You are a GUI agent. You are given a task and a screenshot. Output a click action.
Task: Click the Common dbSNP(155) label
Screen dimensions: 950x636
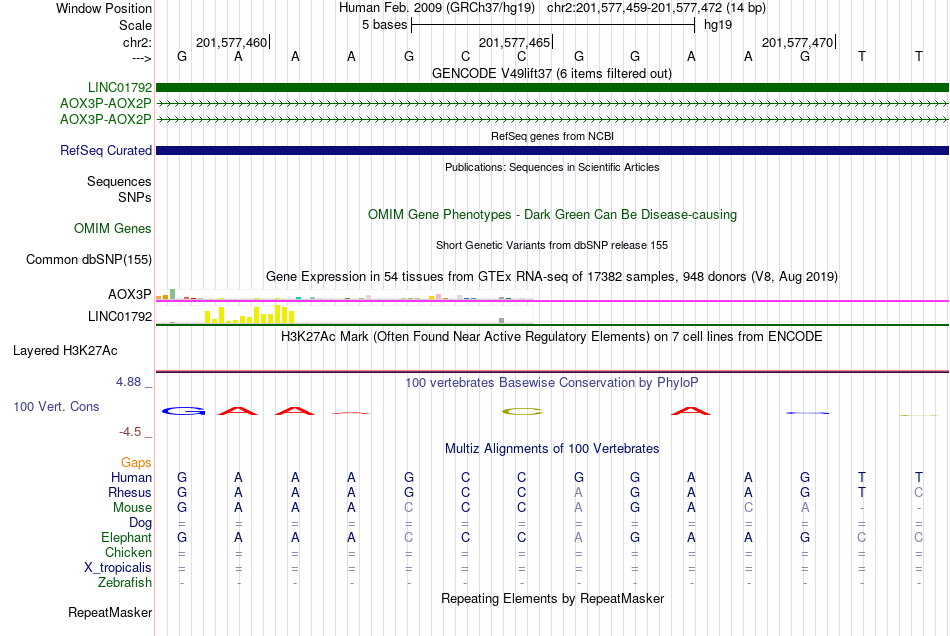[89, 260]
